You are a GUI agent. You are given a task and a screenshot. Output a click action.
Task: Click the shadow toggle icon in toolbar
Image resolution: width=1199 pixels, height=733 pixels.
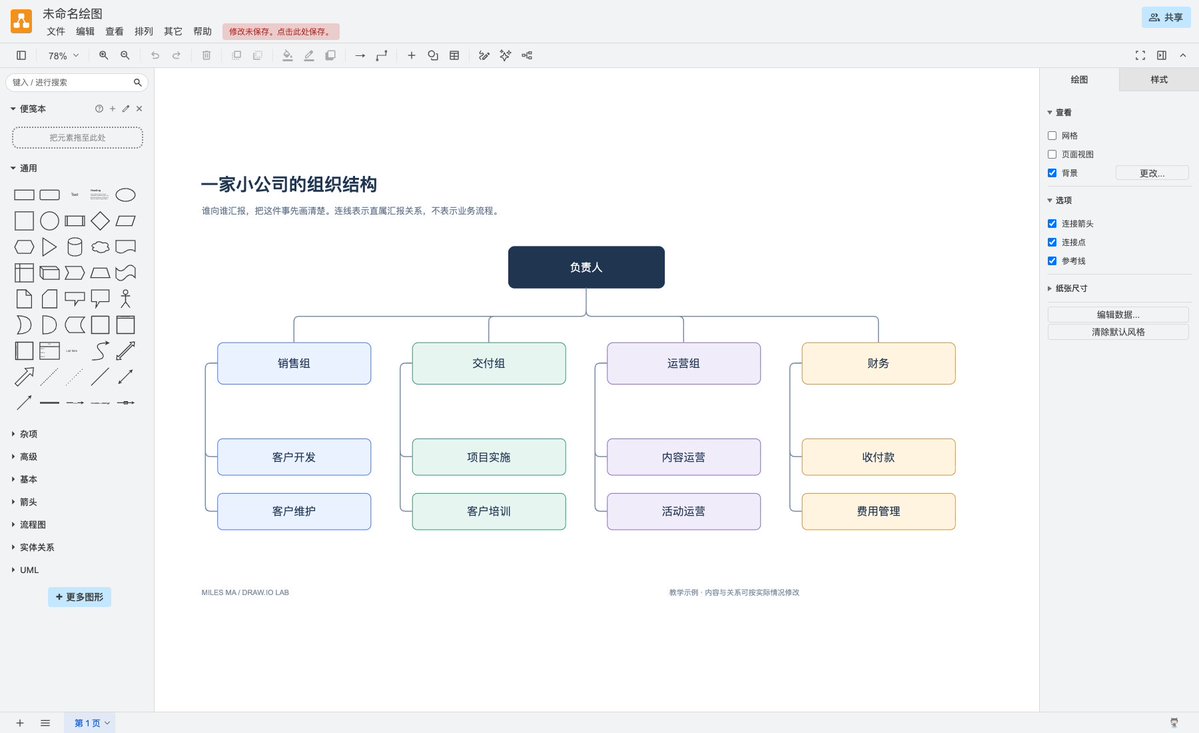330,56
